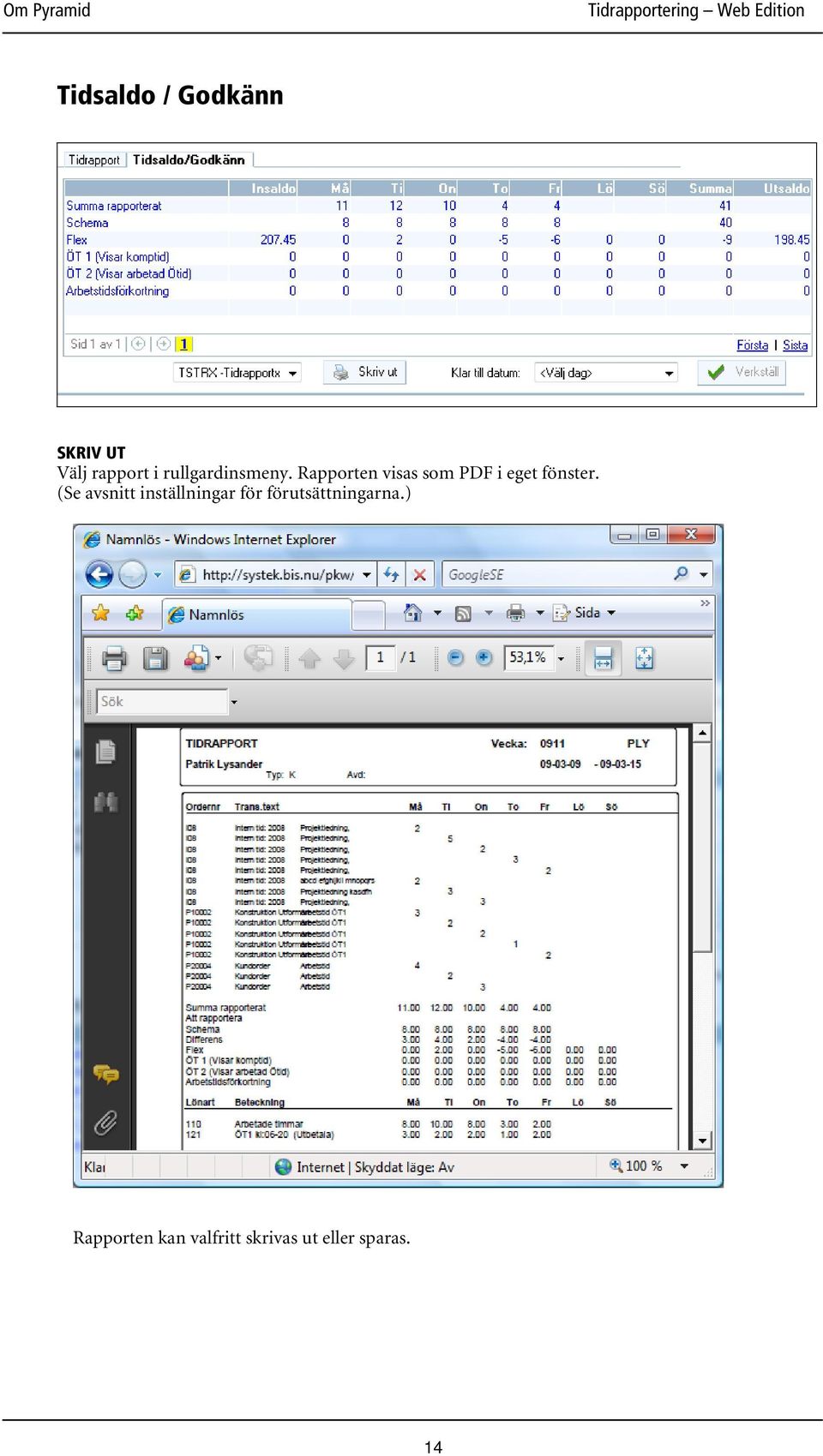823x1456 pixels.
Task: Save the PDF with the floppy disk icon
Action: coord(155,658)
